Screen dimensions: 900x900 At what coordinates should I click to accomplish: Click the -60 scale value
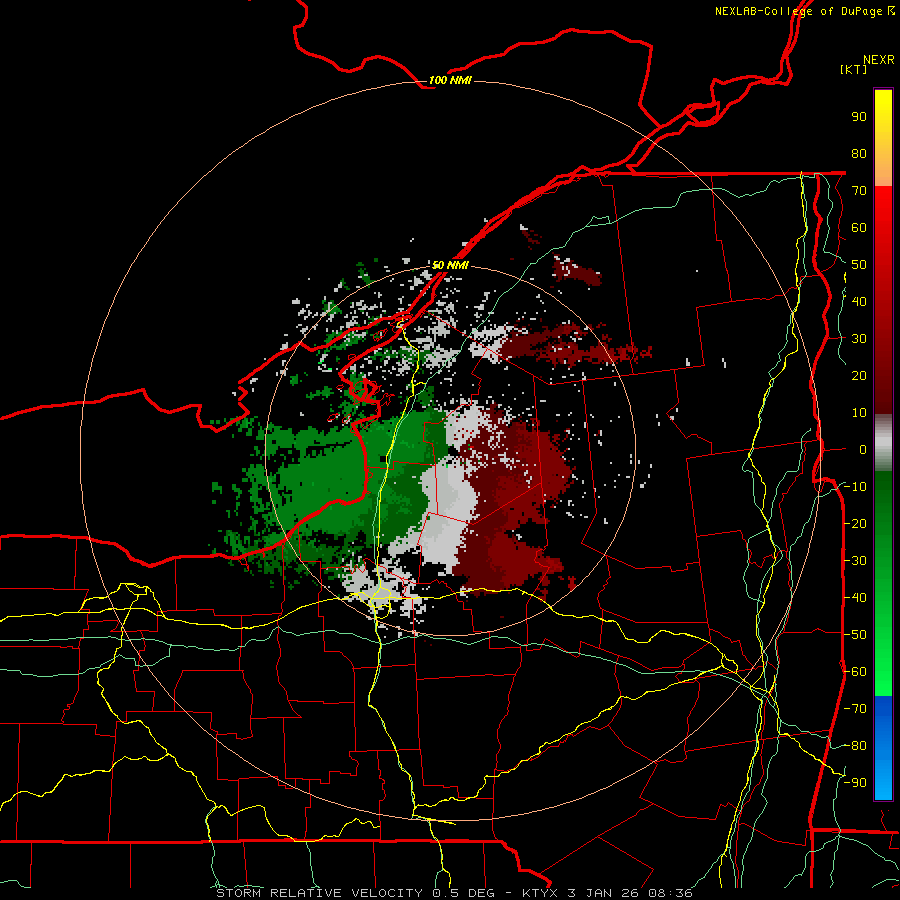point(855,672)
